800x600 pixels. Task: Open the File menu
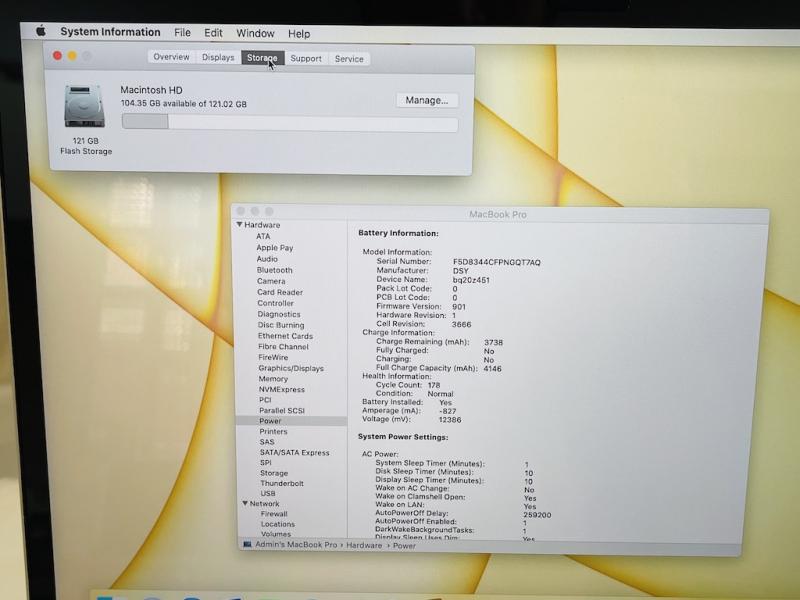tap(182, 33)
